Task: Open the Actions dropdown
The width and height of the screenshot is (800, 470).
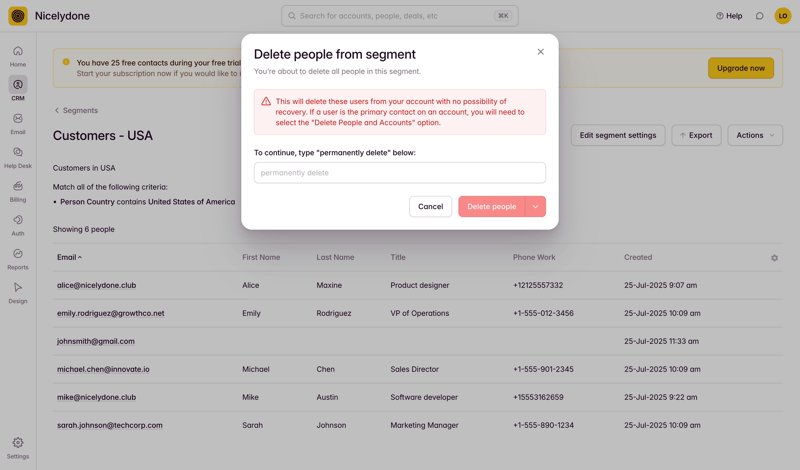Action: click(x=755, y=135)
